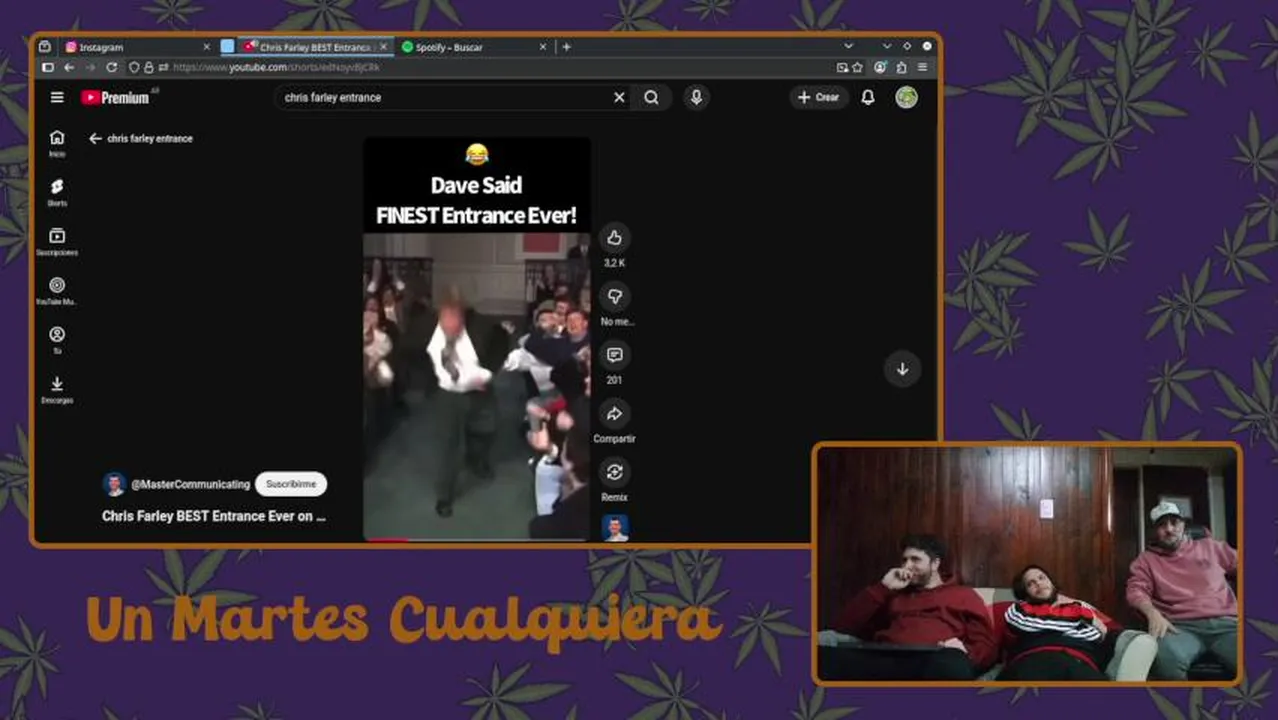Image resolution: width=1278 pixels, height=720 pixels.
Task: Open Shorts in the sidebar
Action: (57, 192)
